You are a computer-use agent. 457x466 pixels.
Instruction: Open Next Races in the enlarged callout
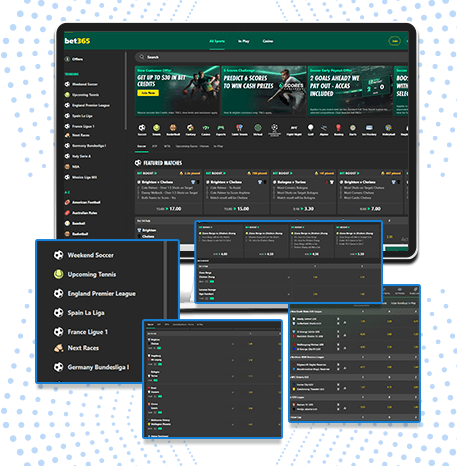tap(83, 348)
